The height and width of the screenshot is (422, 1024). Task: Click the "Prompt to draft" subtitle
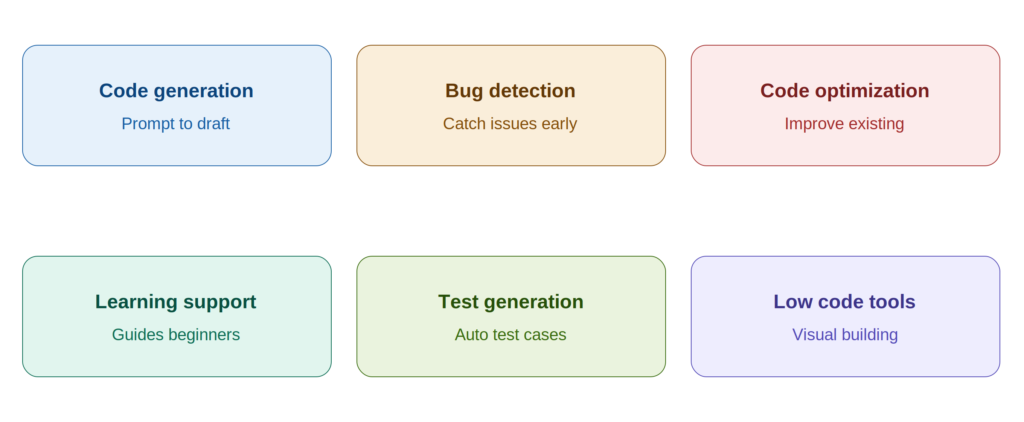[x=176, y=123]
